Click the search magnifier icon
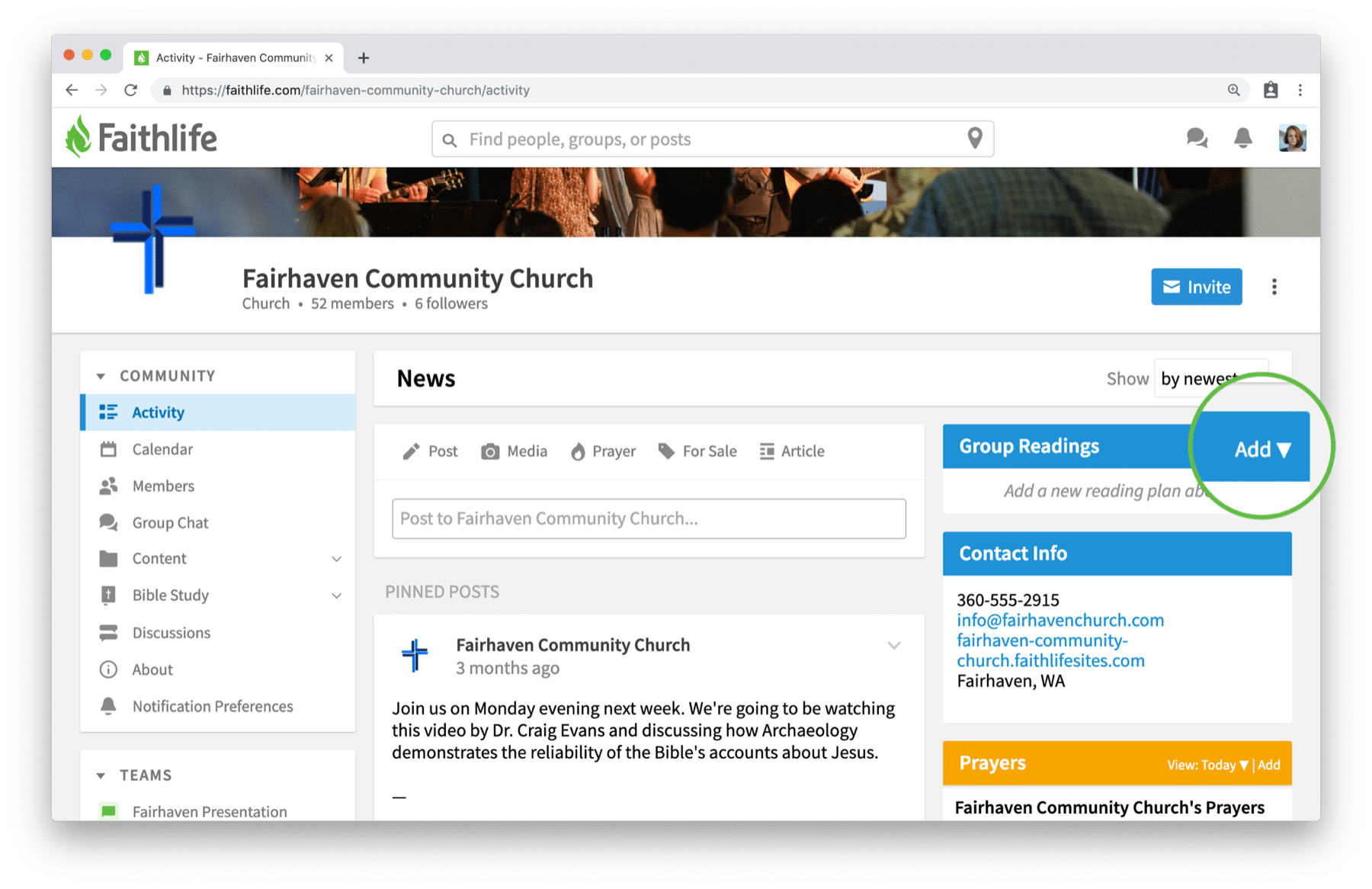The height and width of the screenshot is (889, 1372). [x=450, y=140]
